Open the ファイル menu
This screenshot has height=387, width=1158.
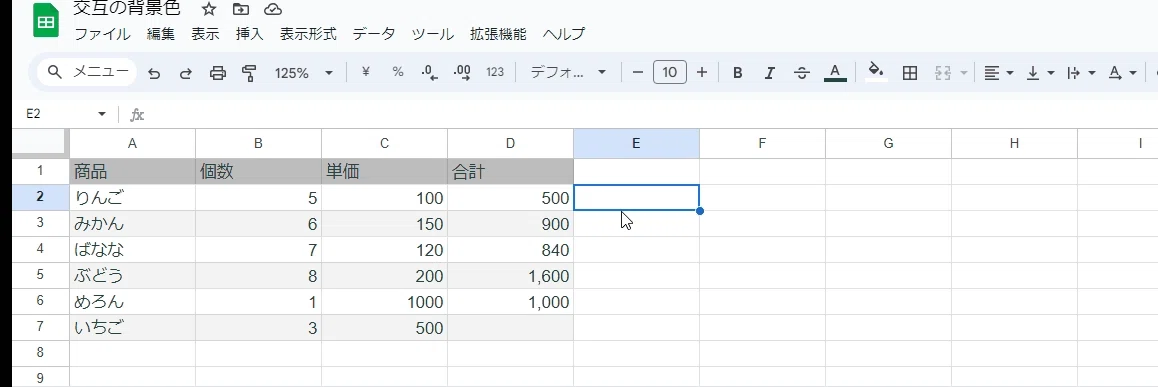tap(102, 34)
